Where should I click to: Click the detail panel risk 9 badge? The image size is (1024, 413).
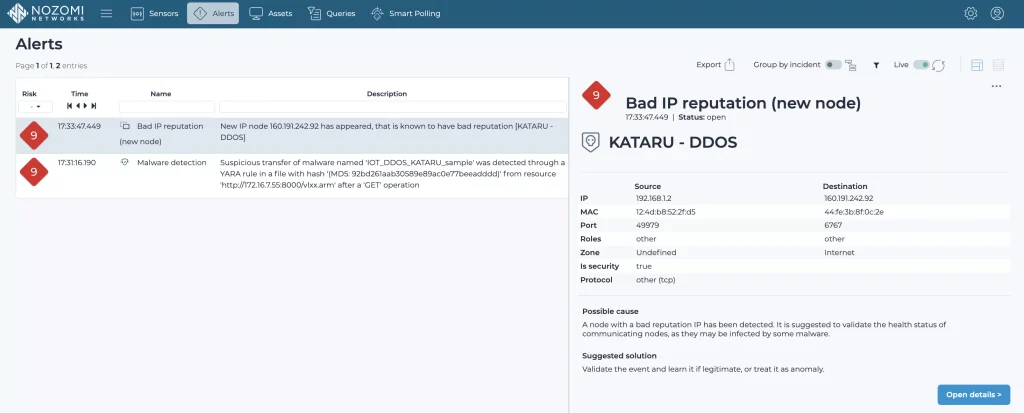click(596, 95)
